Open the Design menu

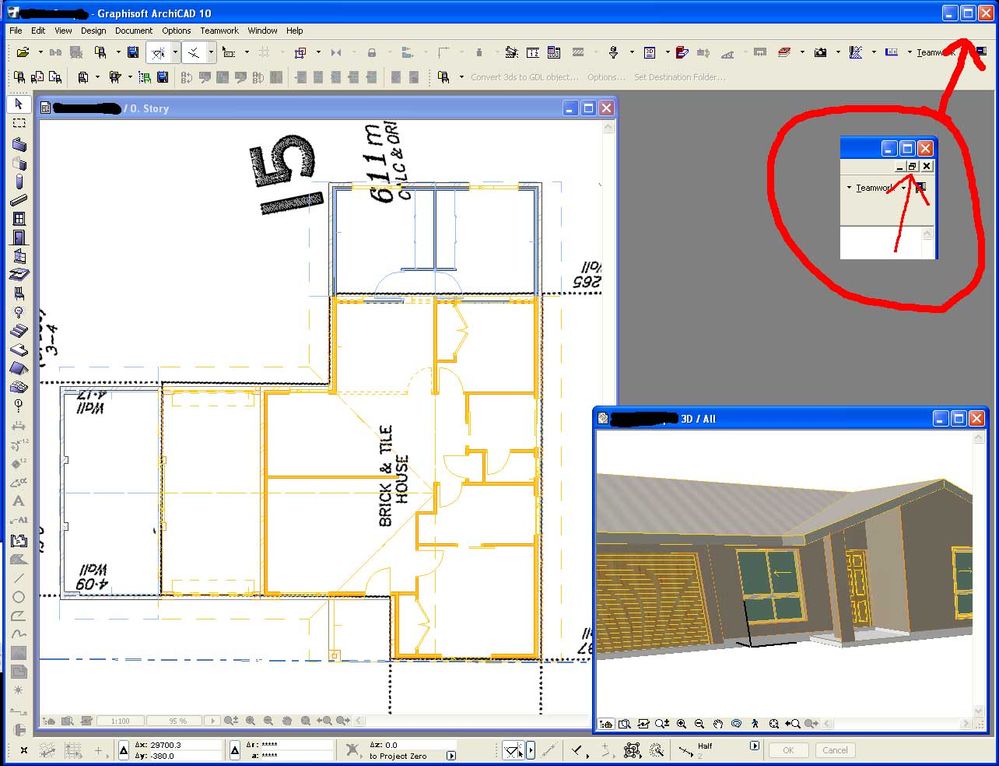tap(93, 31)
